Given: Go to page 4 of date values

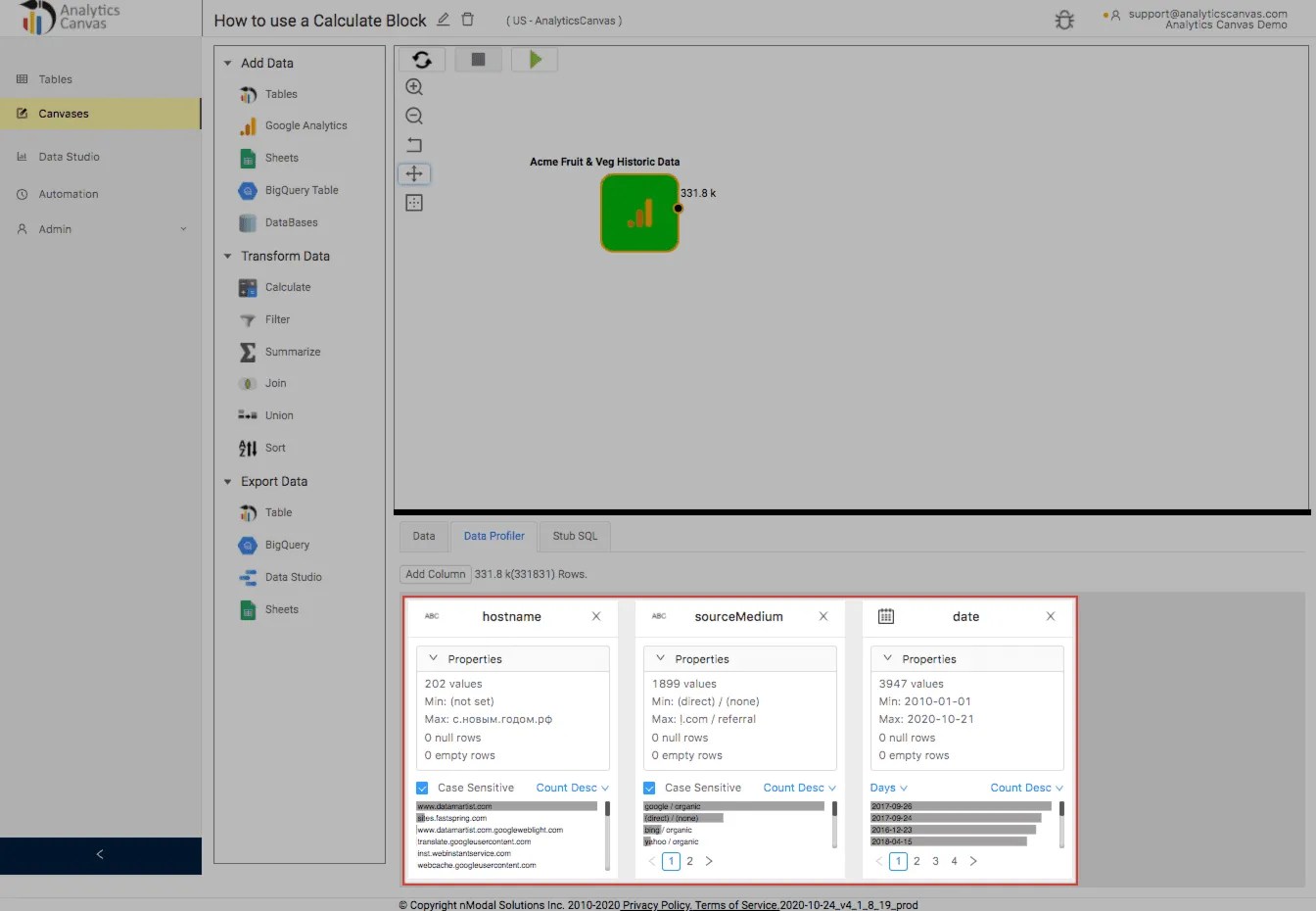Looking at the screenshot, I should [x=954, y=861].
